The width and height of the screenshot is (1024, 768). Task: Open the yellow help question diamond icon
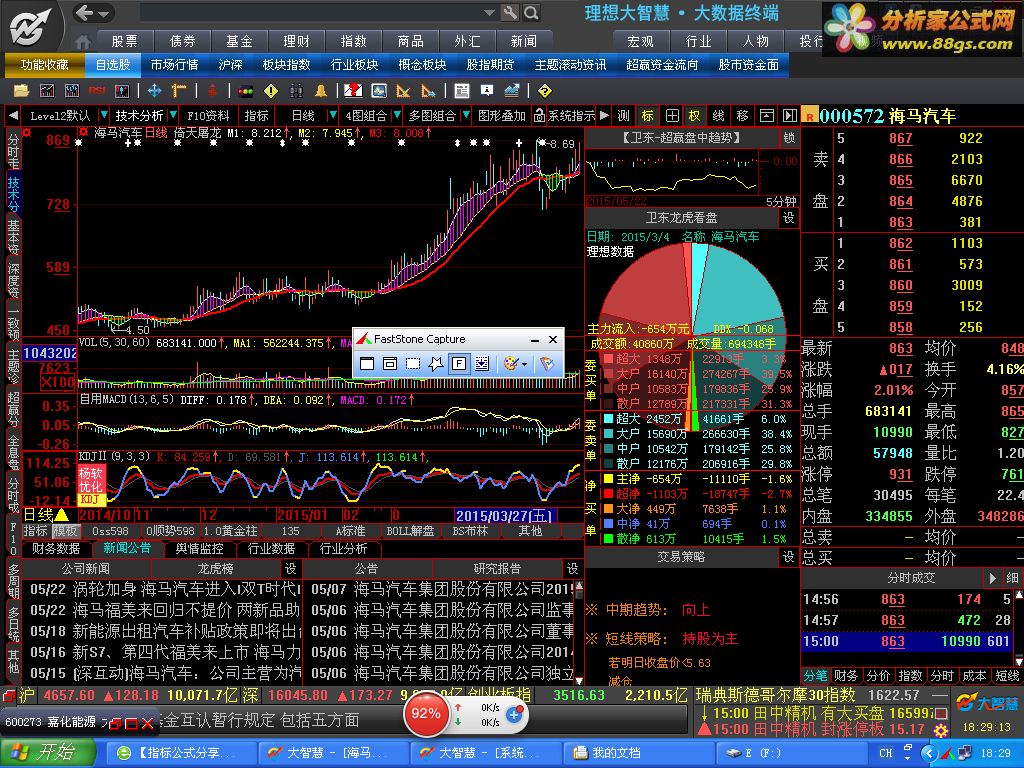coord(545,91)
